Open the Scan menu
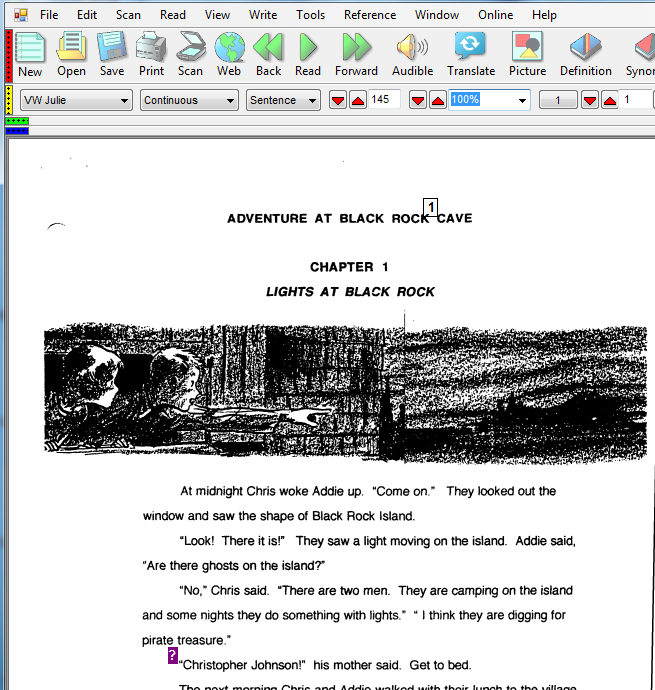Viewport: 655px width, 690px height. [x=128, y=15]
